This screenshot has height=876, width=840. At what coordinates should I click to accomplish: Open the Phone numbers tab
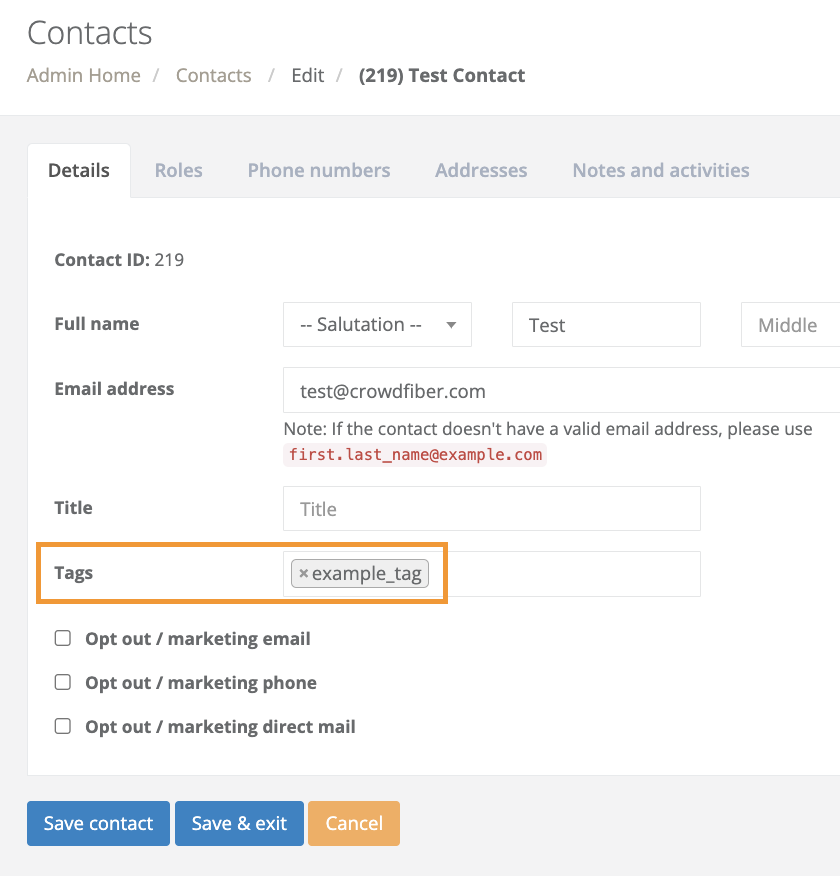point(319,170)
